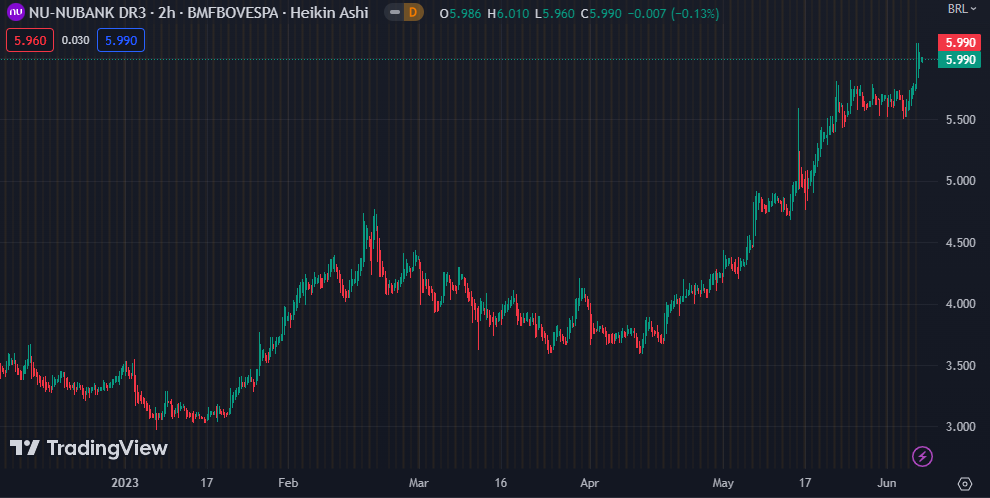Viewport: 990px width, 498px height.
Task: Click the purple Nubank symbol logo
Action: (16, 13)
